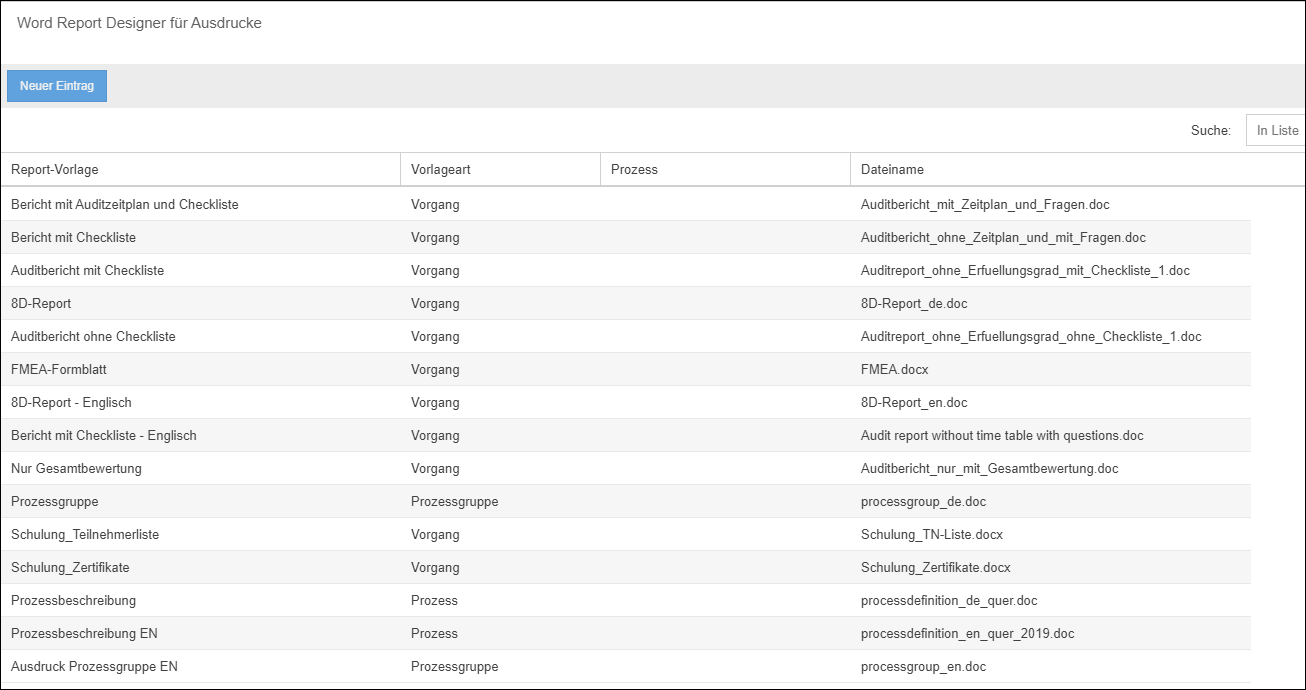
Task: Click the processdefinition_de_quer.doc file name
Action: coord(948,600)
